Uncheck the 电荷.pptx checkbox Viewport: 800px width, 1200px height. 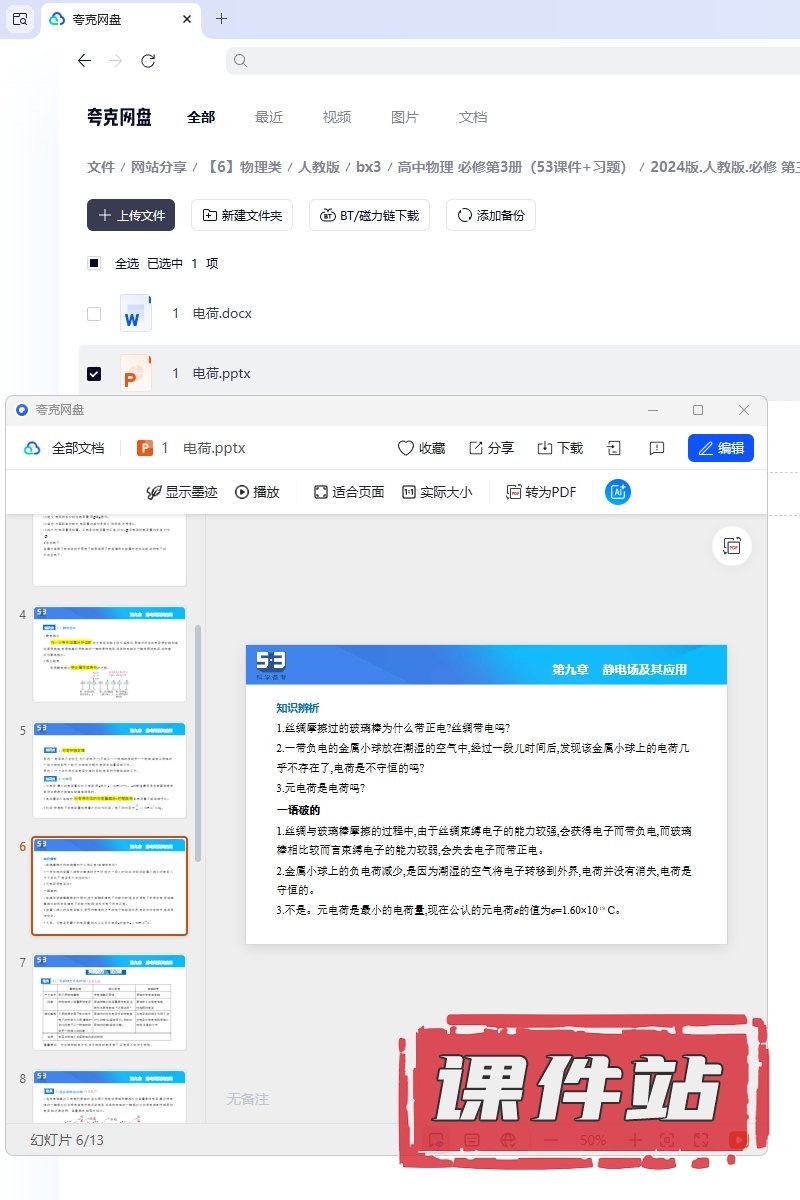pyautogui.click(x=94, y=374)
